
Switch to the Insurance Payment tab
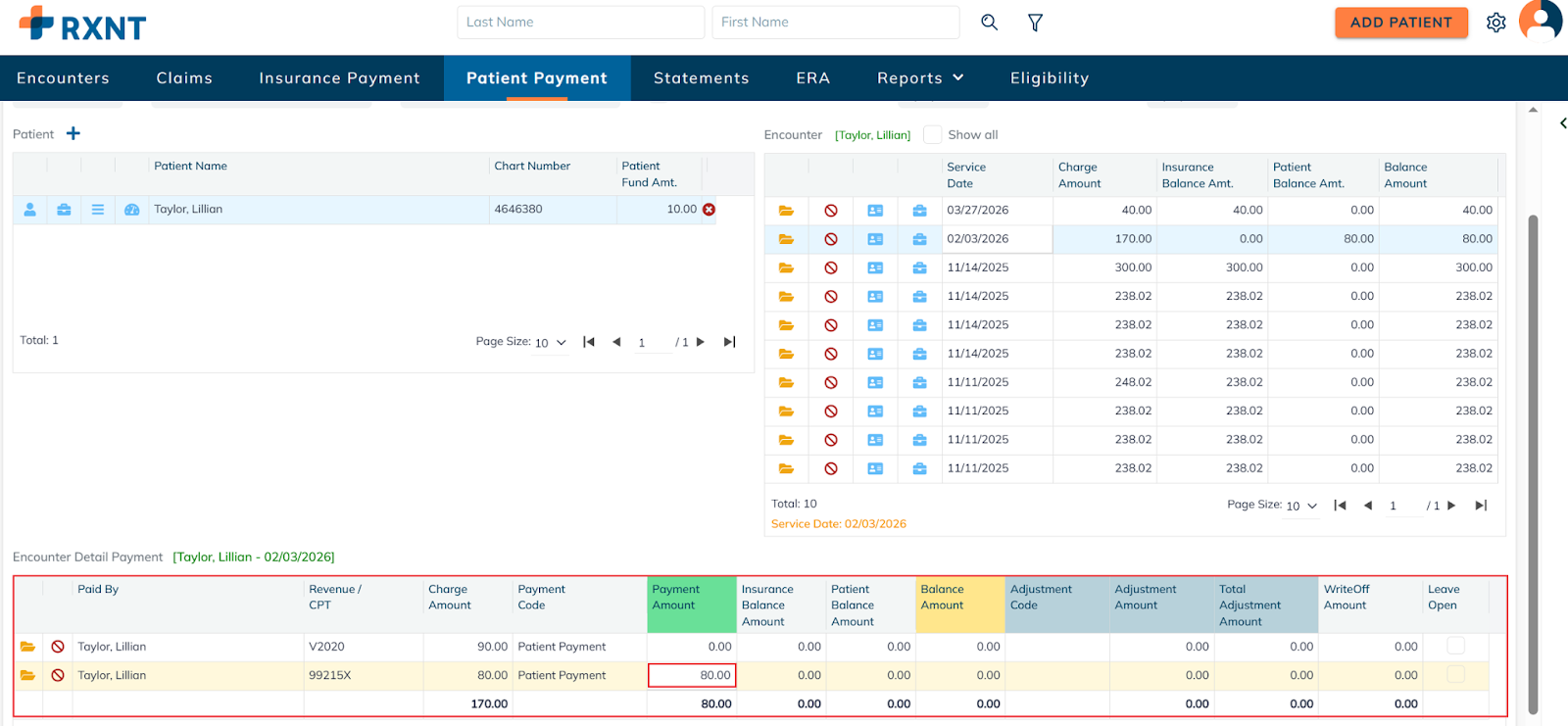point(339,78)
